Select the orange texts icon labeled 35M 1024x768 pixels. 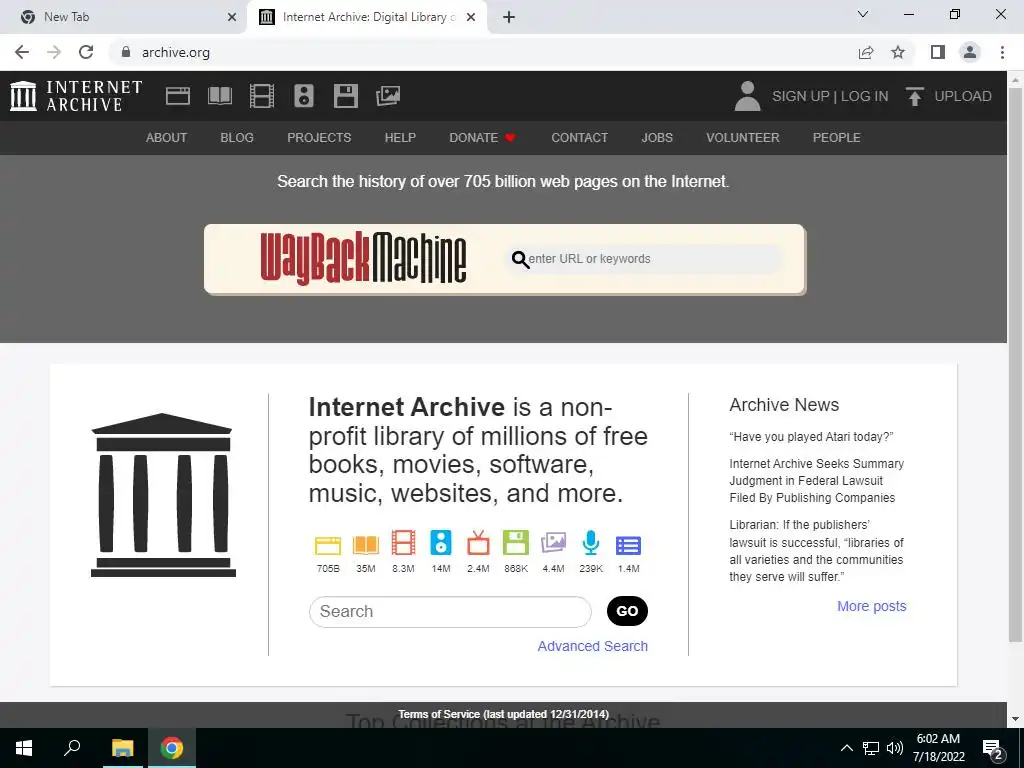[x=366, y=545]
